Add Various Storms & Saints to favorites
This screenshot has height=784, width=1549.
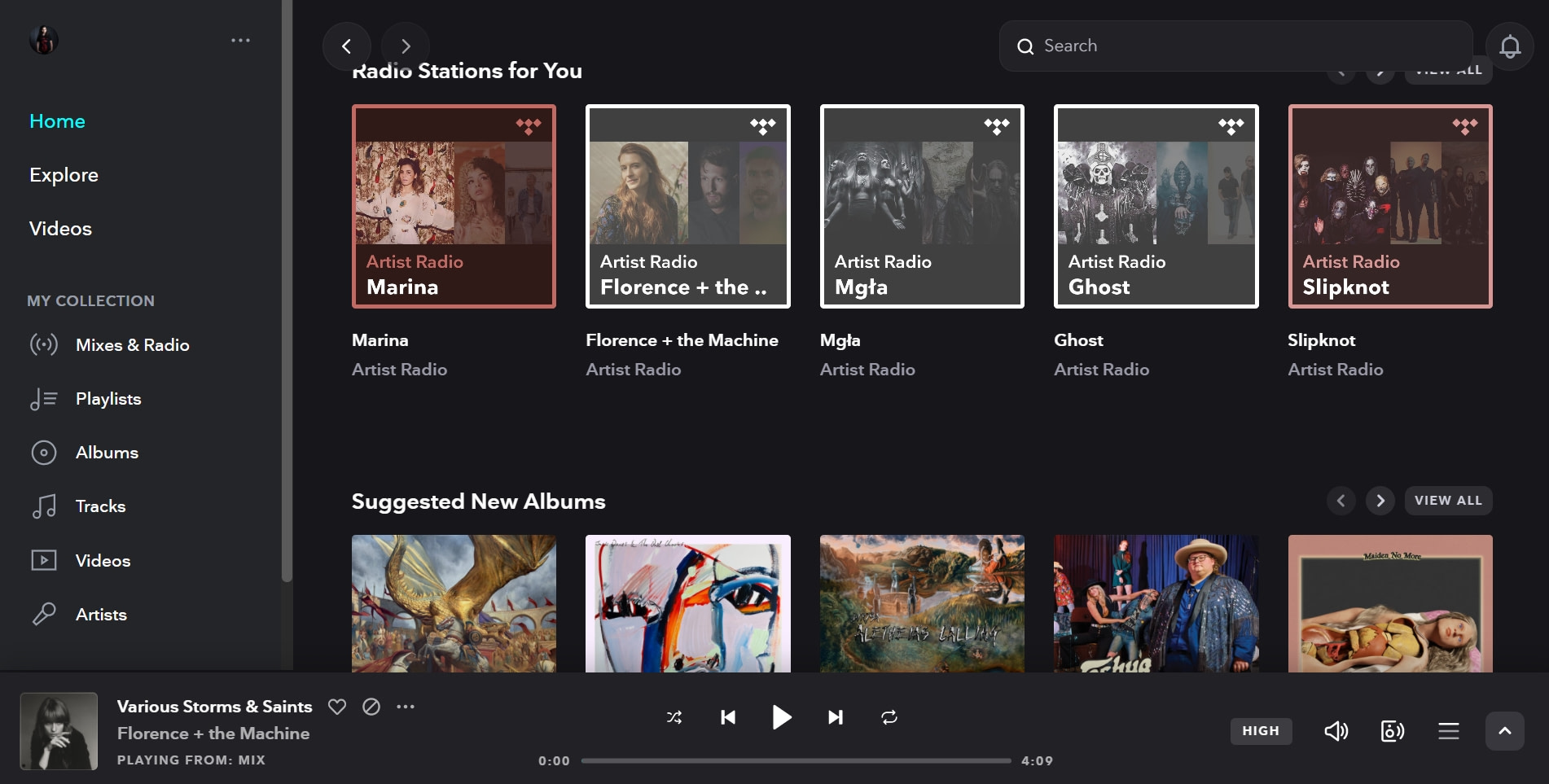[x=337, y=707]
